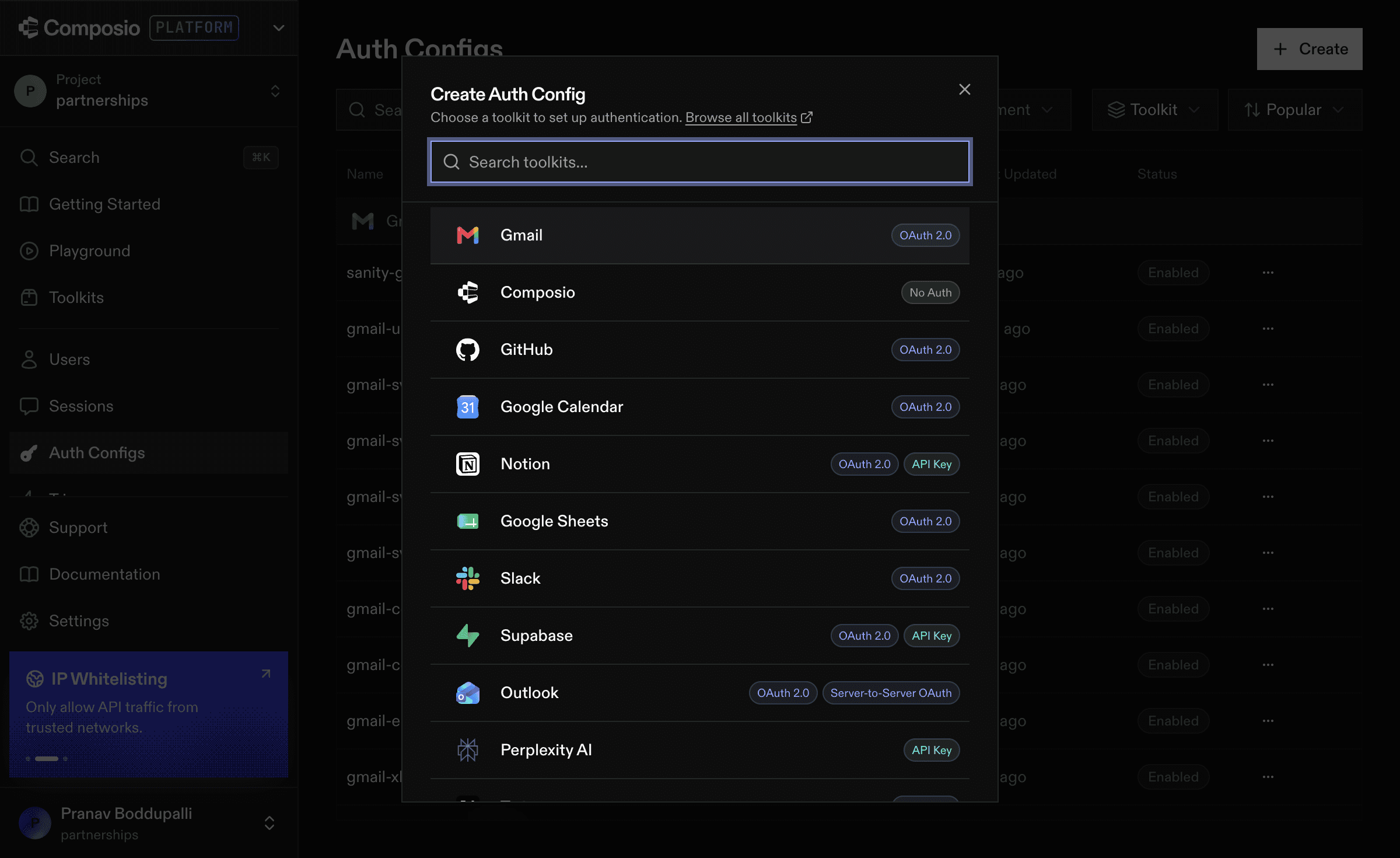Open Documentation from the sidebar

pos(148,574)
